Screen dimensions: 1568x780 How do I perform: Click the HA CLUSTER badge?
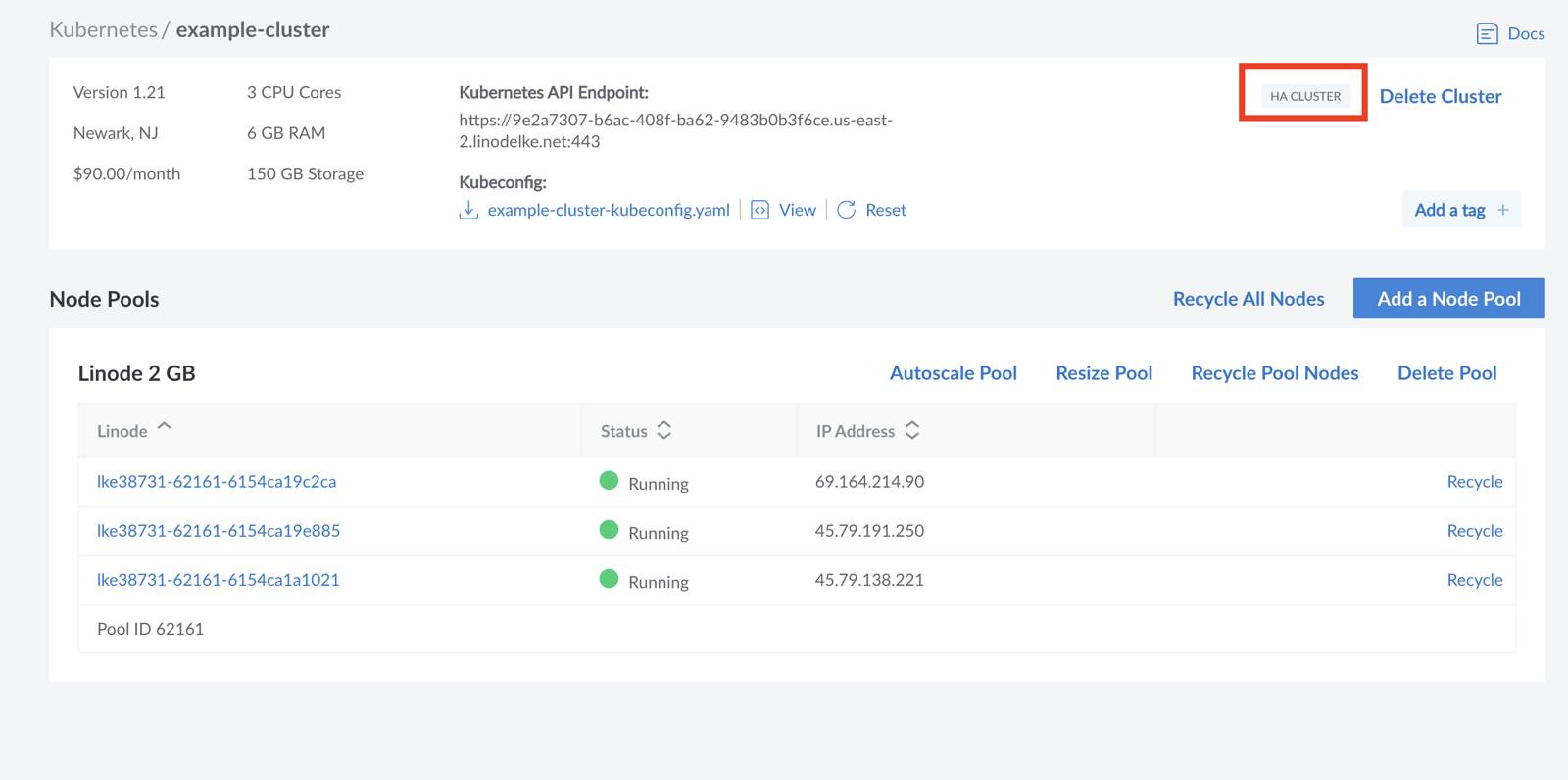pyautogui.click(x=1304, y=96)
